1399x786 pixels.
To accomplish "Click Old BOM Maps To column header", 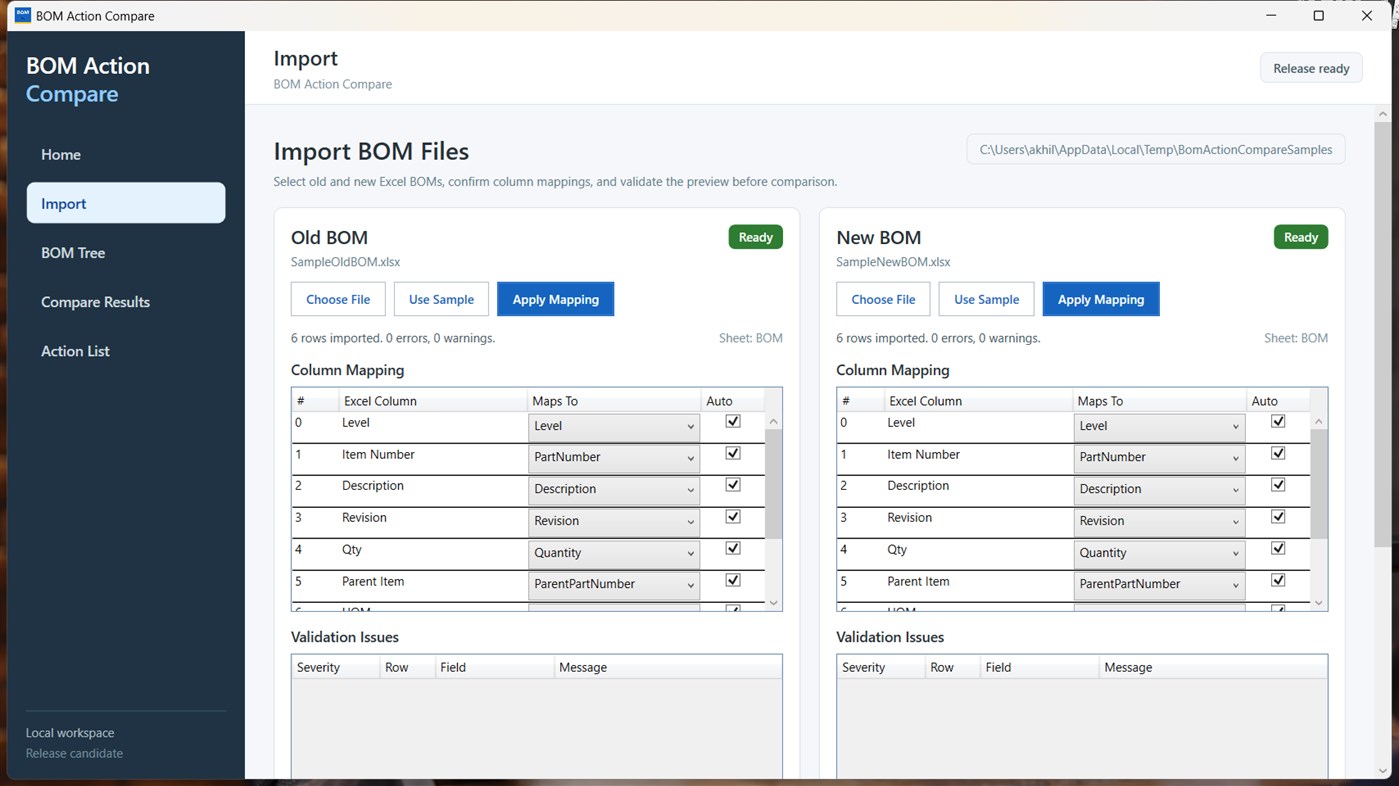I will tap(614, 401).
